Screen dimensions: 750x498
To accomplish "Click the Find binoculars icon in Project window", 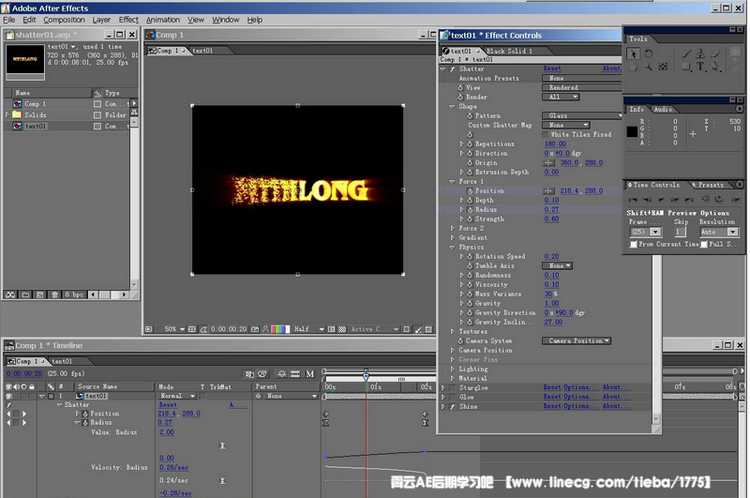I will coord(11,295).
